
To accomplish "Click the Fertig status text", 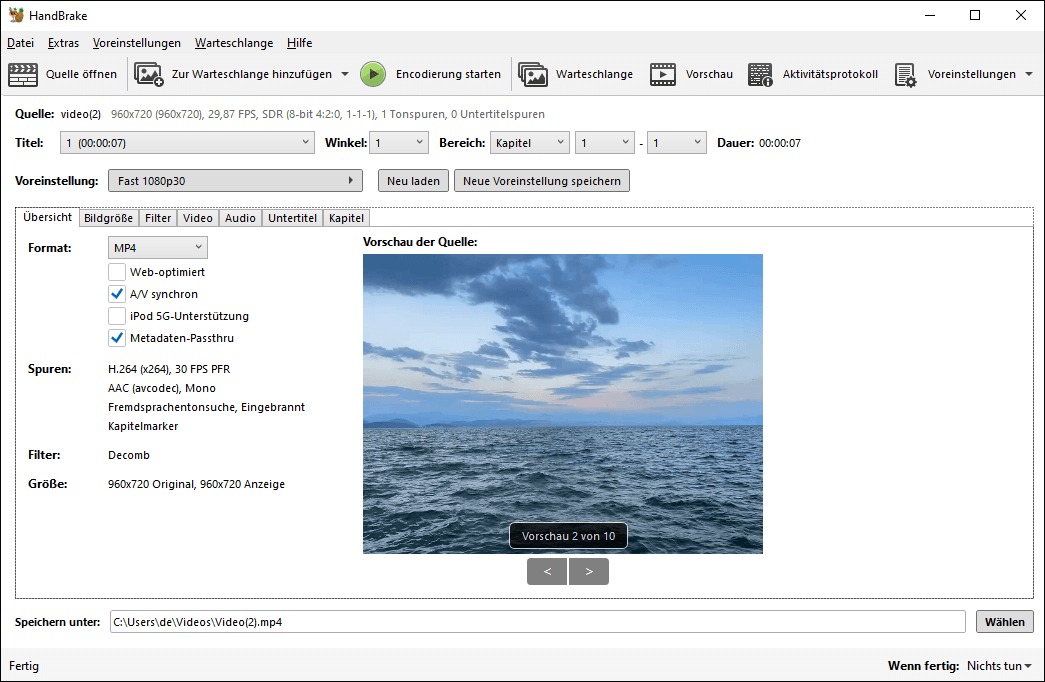I will point(24,665).
